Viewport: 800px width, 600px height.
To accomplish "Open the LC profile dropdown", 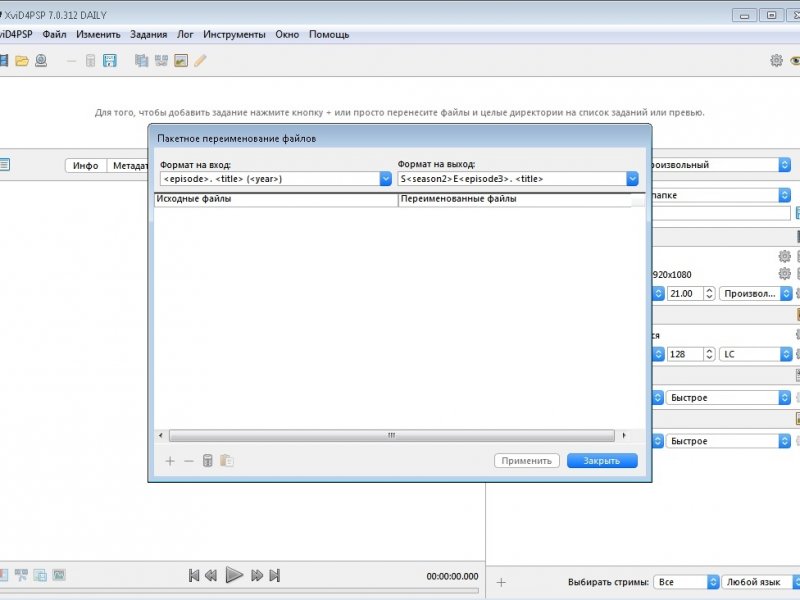I will point(755,354).
